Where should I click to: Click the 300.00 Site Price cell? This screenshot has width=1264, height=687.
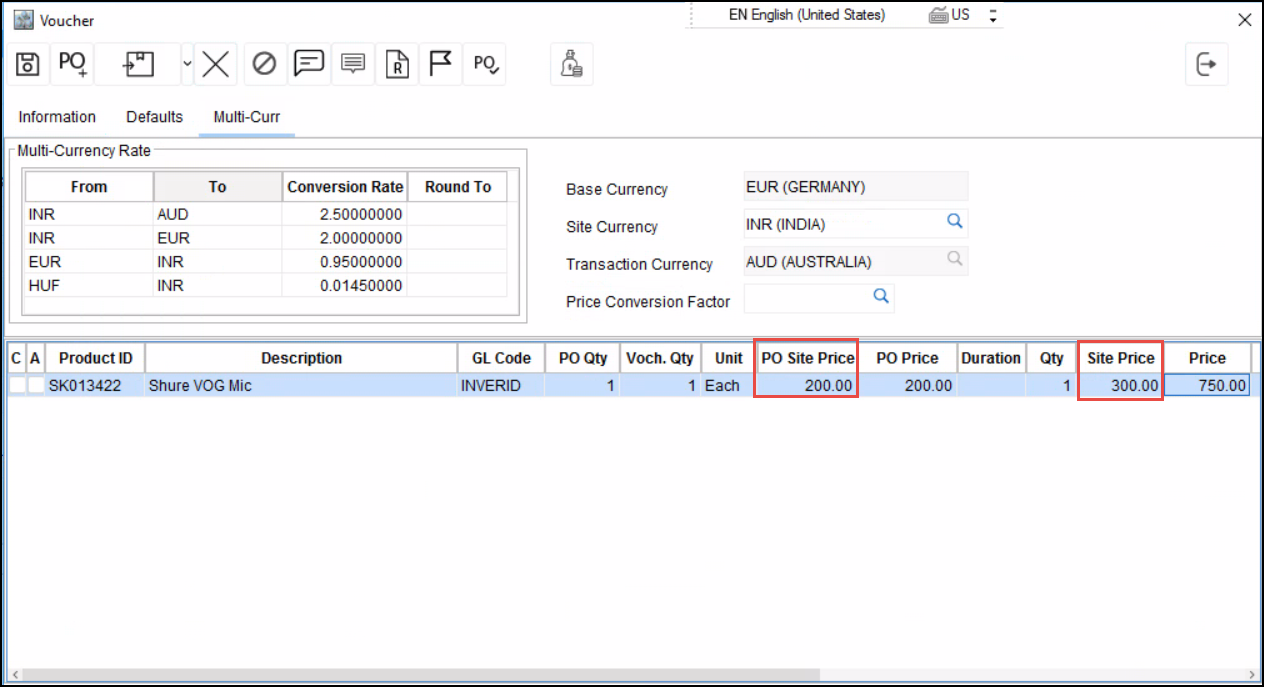[1120, 385]
